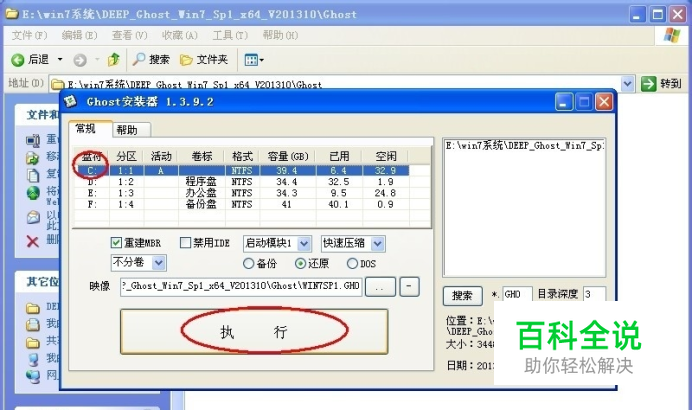Open My Documents icon in sidebar
692x410 pixels.
pyautogui.click(x=33, y=325)
